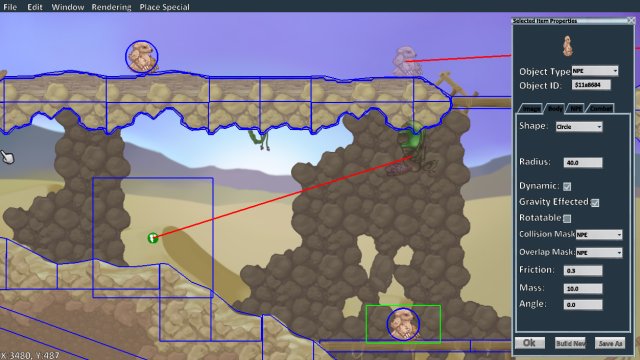Click the Object ID field
The width and height of the screenshot is (640, 360).
(x=591, y=85)
